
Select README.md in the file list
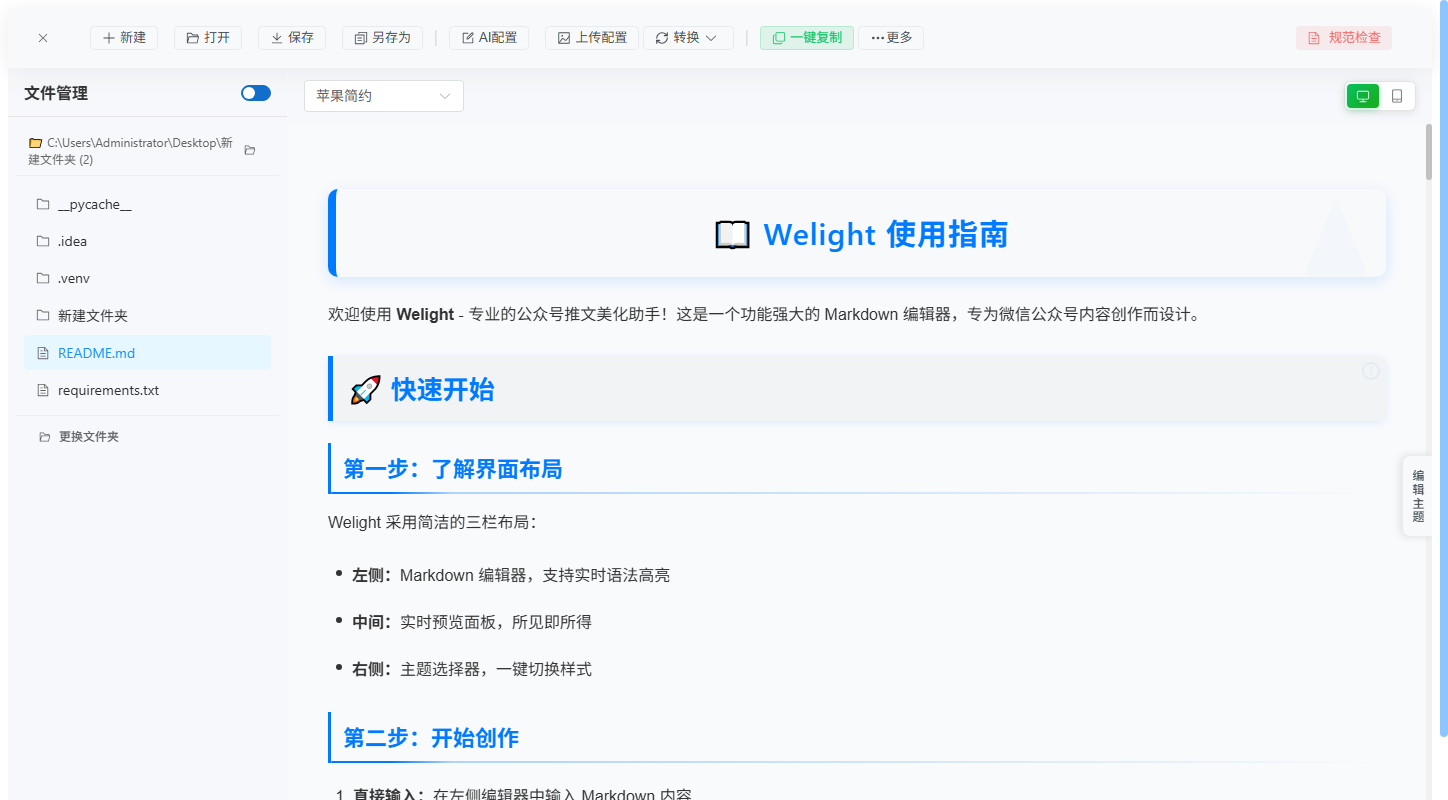pos(96,353)
